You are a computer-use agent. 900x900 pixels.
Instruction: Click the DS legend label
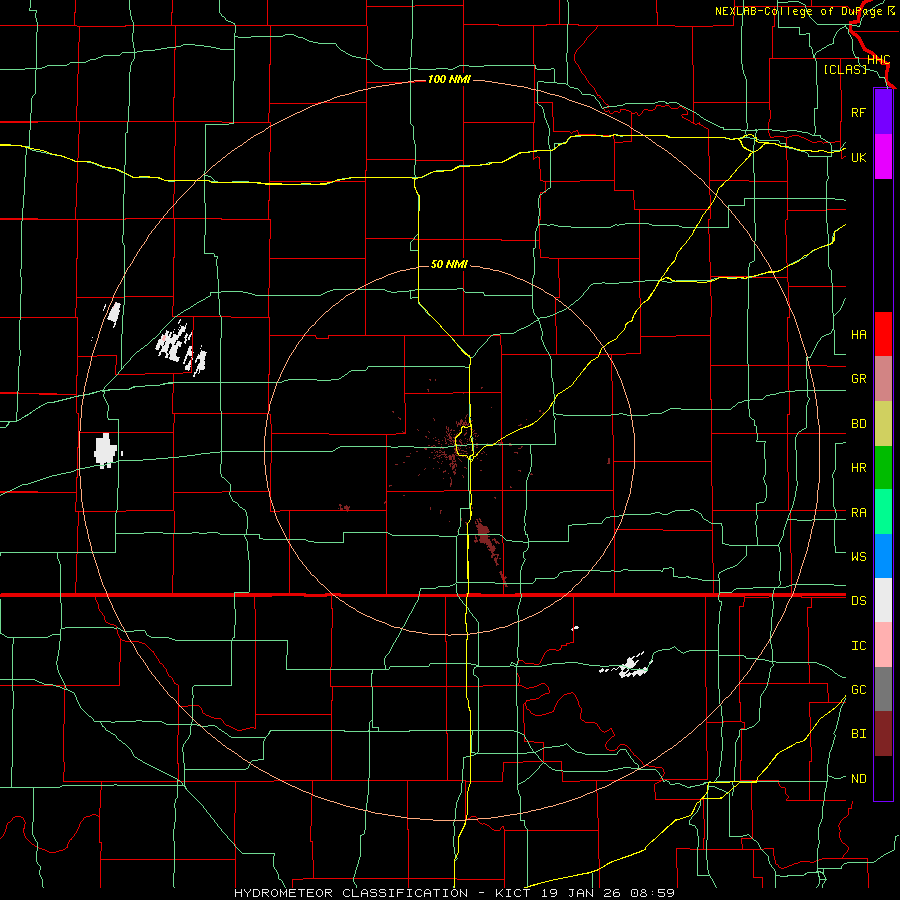858,601
